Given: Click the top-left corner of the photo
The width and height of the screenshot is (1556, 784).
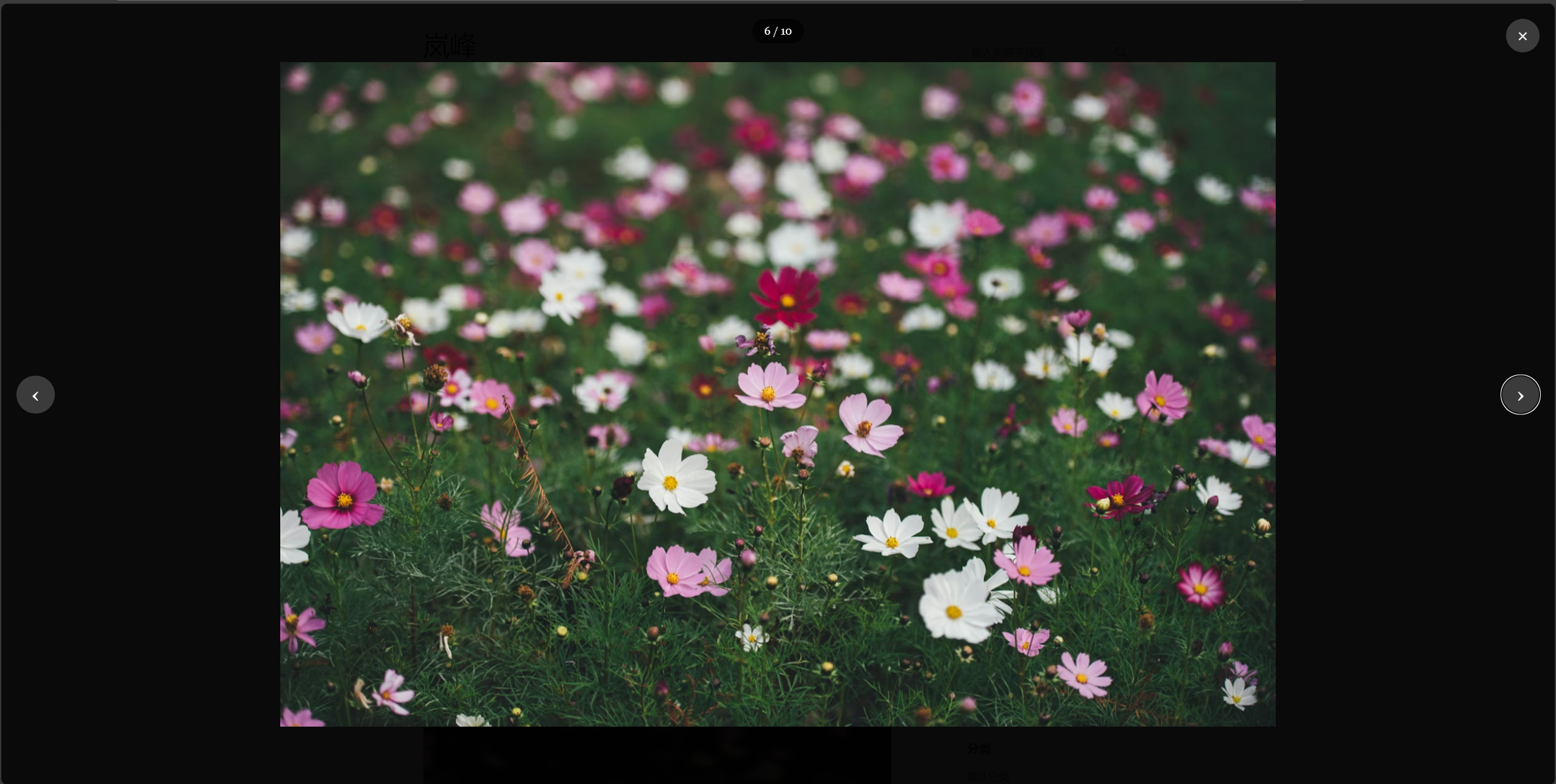Looking at the screenshot, I should click(x=288, y=69).
